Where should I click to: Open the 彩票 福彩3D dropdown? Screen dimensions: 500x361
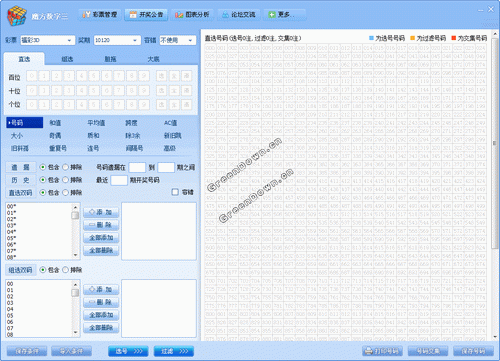click(x=47, y=40)
